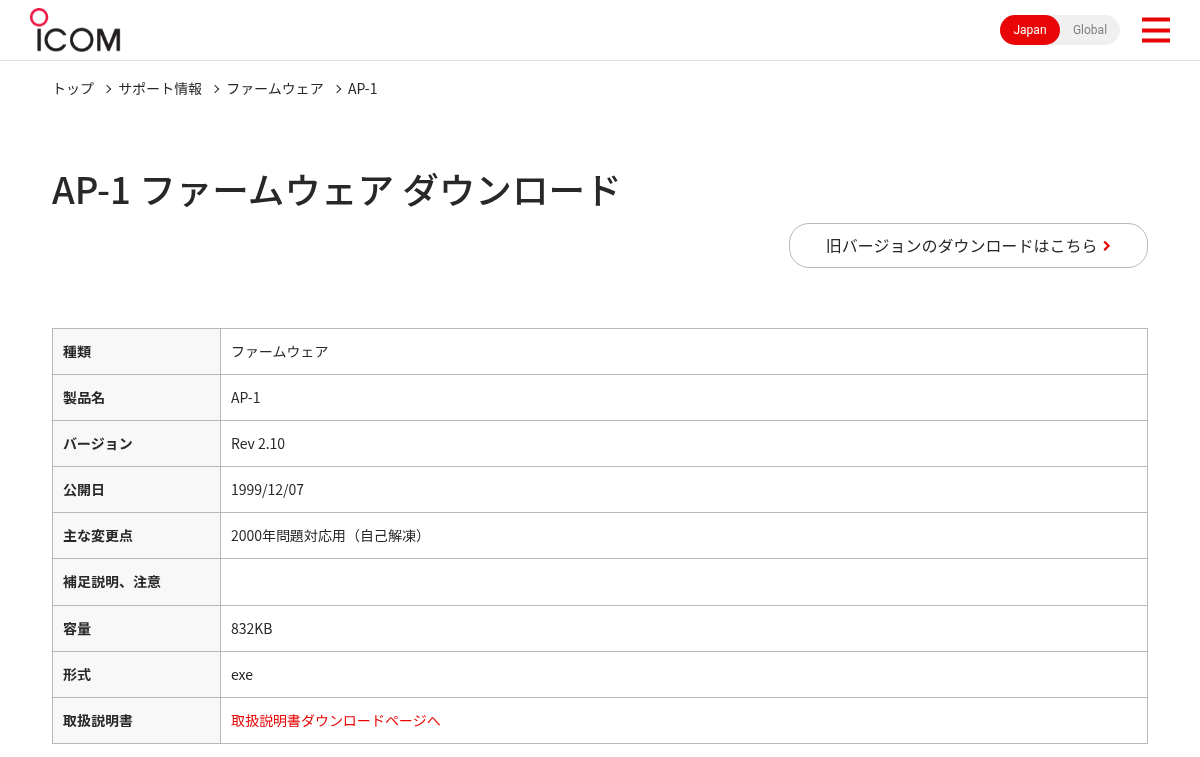1200x757 pixels.
Task: Go to トップ breadcrumb link
Action: tap(73, 88)
